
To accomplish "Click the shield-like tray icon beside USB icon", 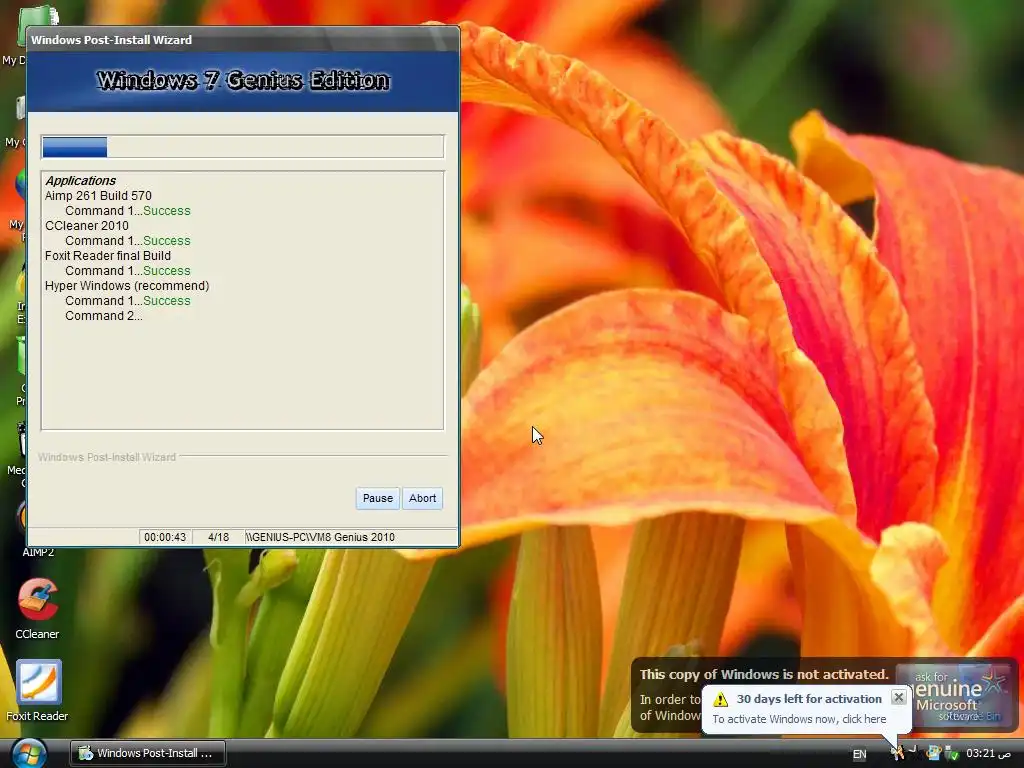I will [934, 753].
